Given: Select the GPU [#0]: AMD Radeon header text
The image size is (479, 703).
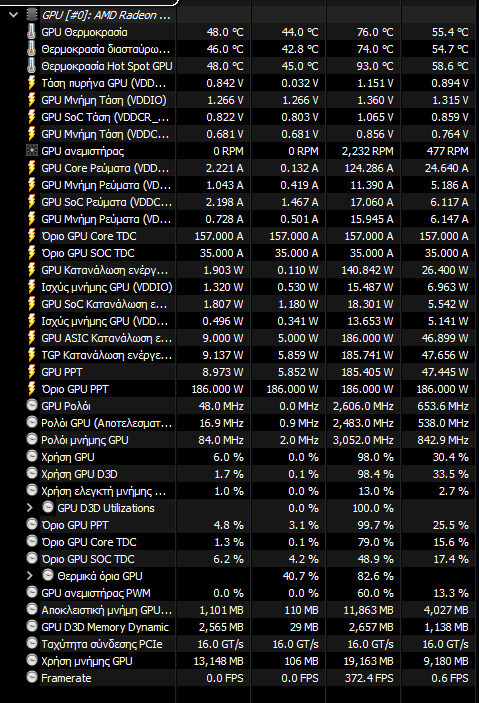Looking at the screenshot, I should (x=106, y=15).
